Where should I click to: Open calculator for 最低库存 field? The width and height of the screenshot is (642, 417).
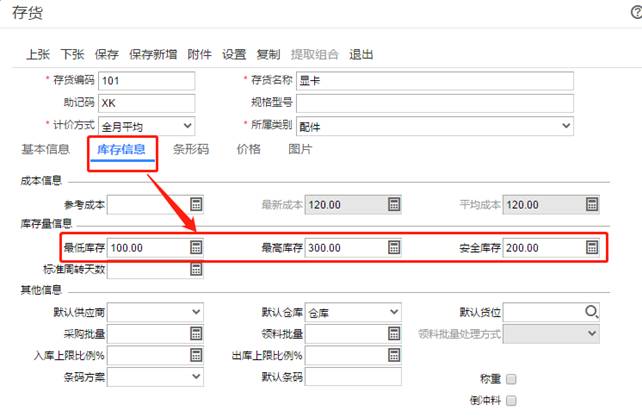196,247
